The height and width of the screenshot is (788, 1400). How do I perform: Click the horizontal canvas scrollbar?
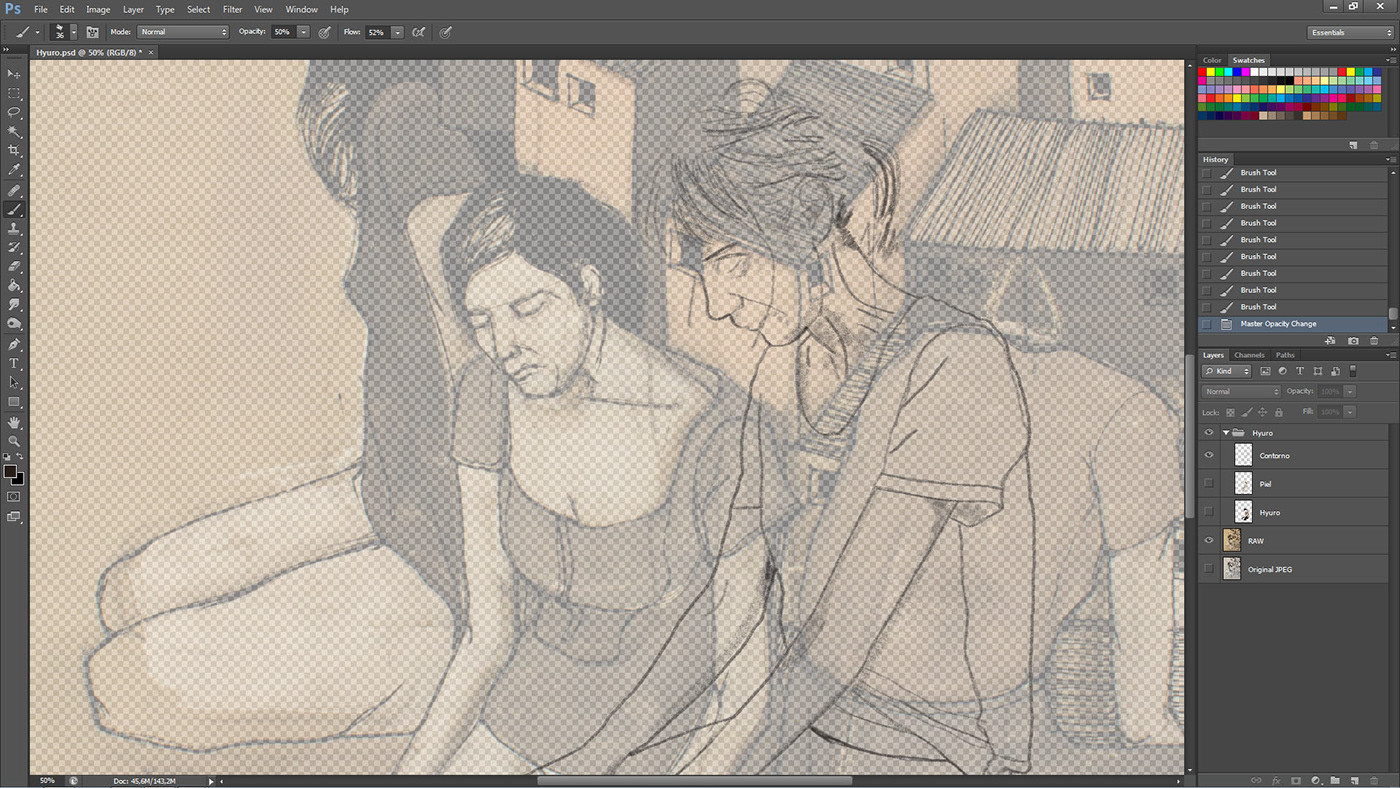point(695,780)
